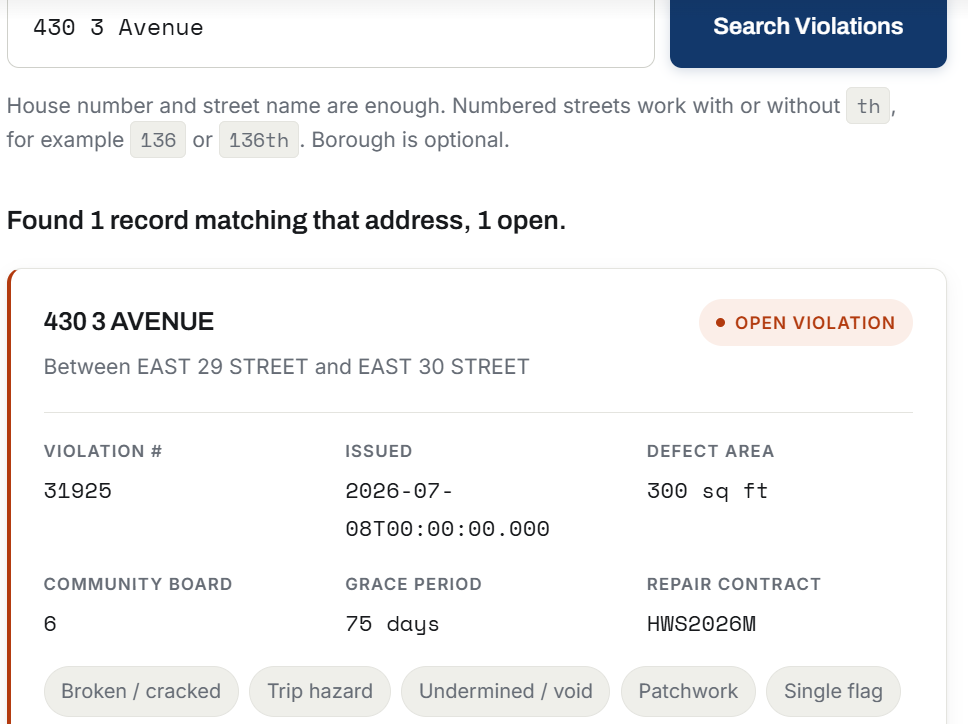This screenshot has height=724, width=968.
Task: Click the DEFECT AREA field label
Action: [x=711, y=451]
